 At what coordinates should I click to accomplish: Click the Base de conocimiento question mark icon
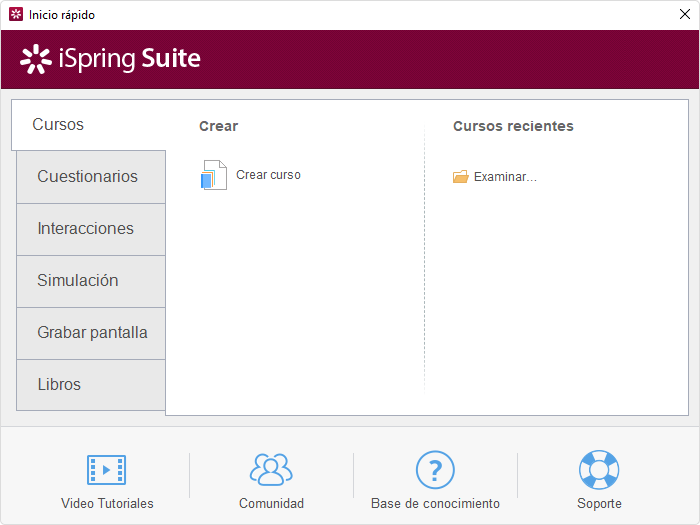click(435, 470)
